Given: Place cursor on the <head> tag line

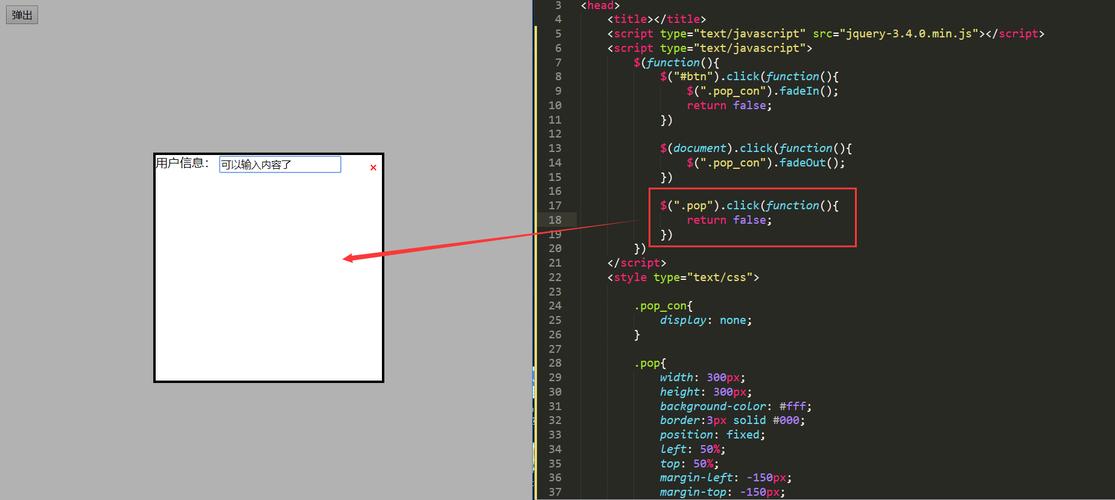Looking at the screenshot, I should click(602, 5).
